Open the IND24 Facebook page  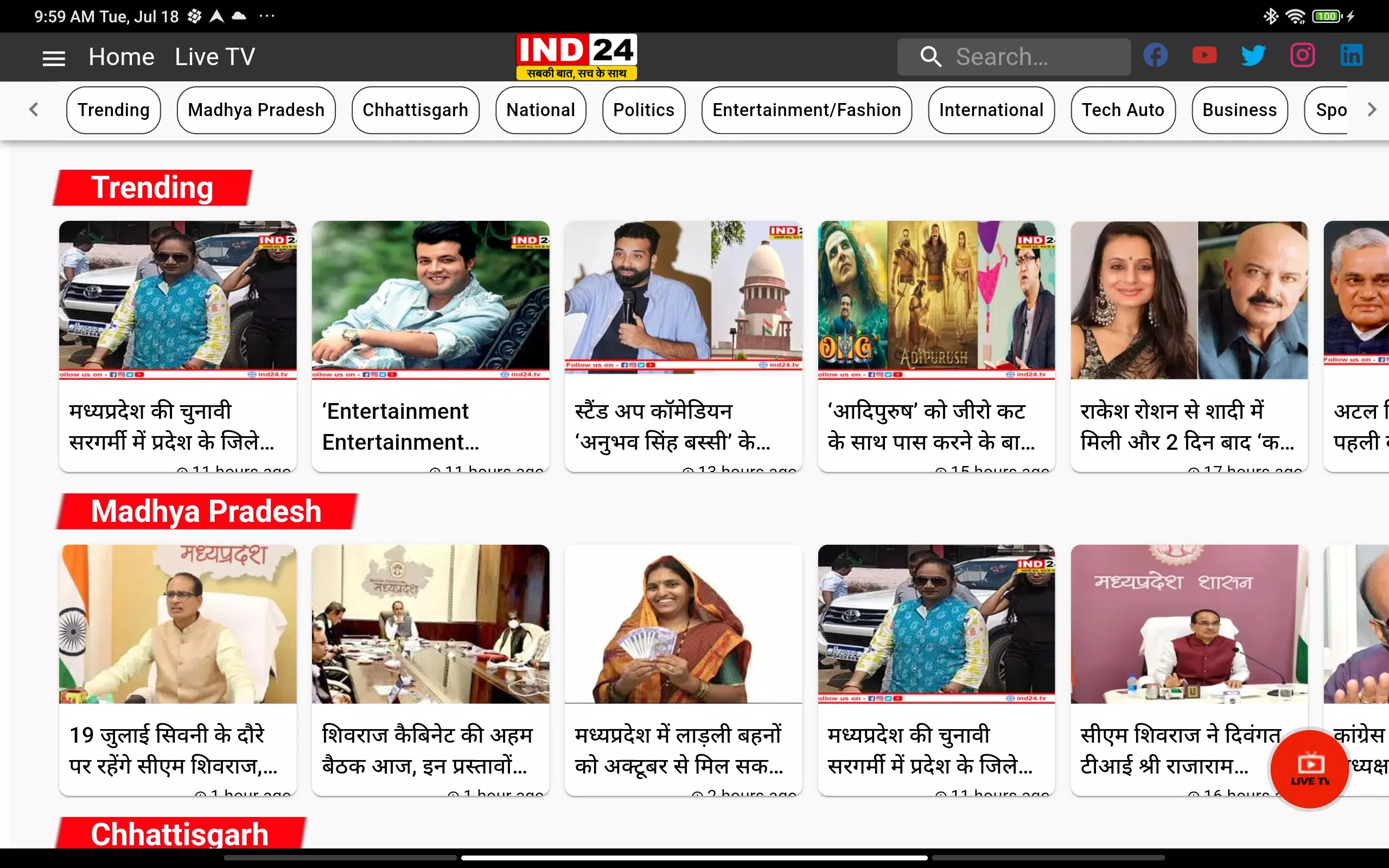[x=1155, y=56]
